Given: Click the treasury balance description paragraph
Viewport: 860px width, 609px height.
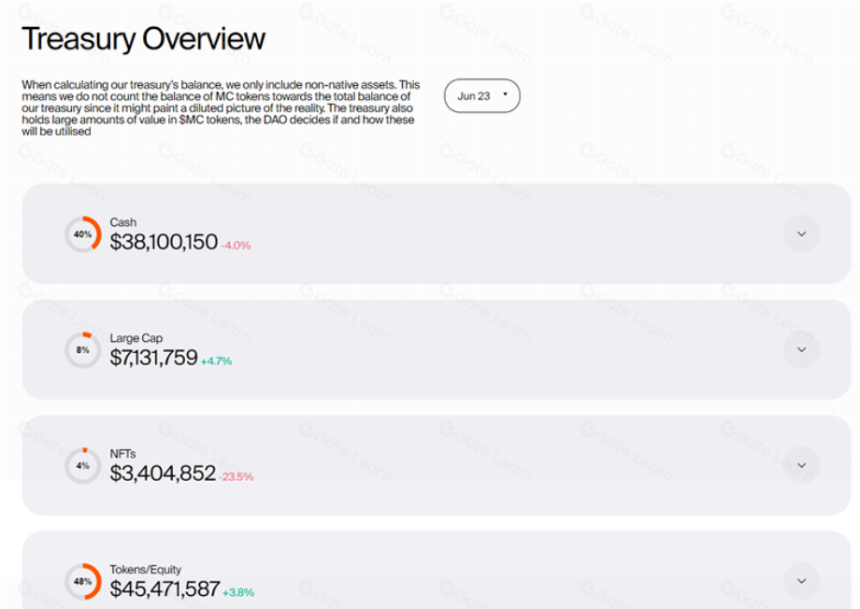Looking at the screenshot, I should click(x=221, y=108).
